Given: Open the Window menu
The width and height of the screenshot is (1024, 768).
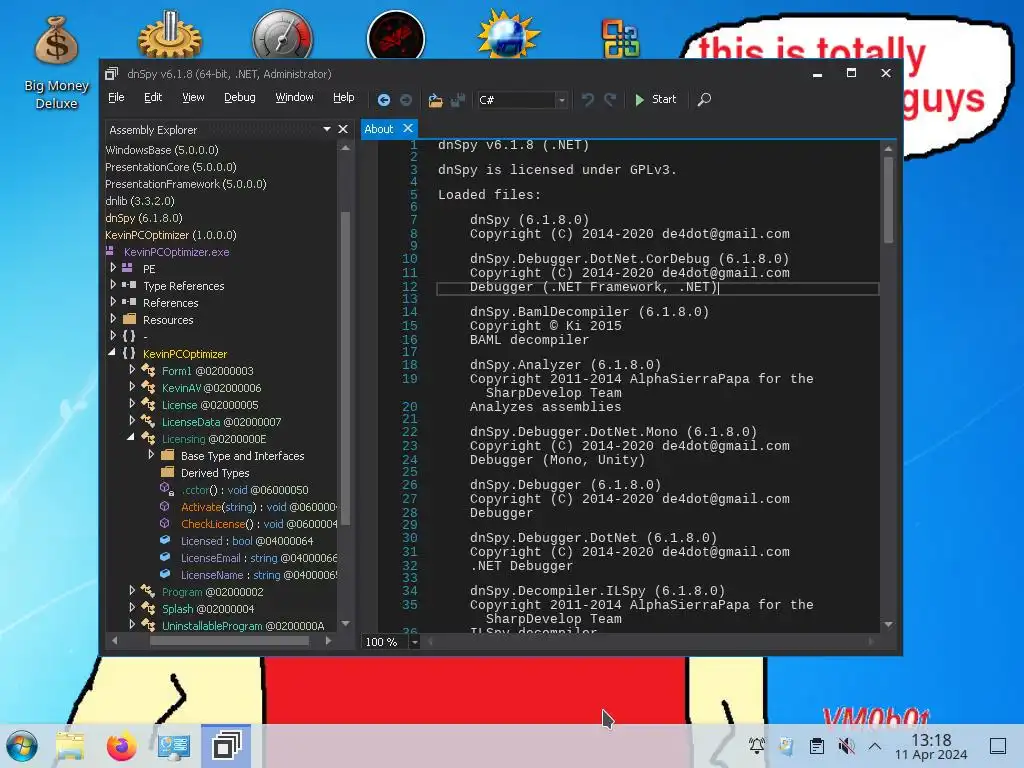Looking at the screenshot, I should coord(294,97).
